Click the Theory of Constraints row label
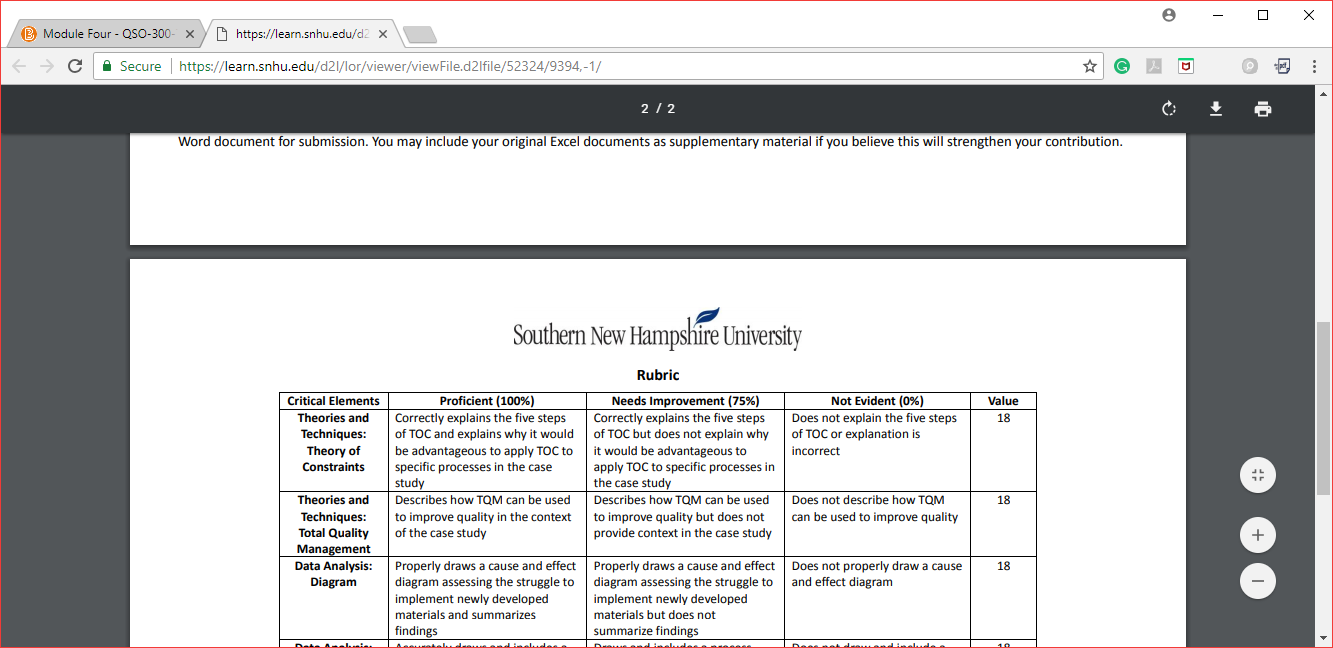Viewport: 1333px width, 648px height. tap(334, 443)
